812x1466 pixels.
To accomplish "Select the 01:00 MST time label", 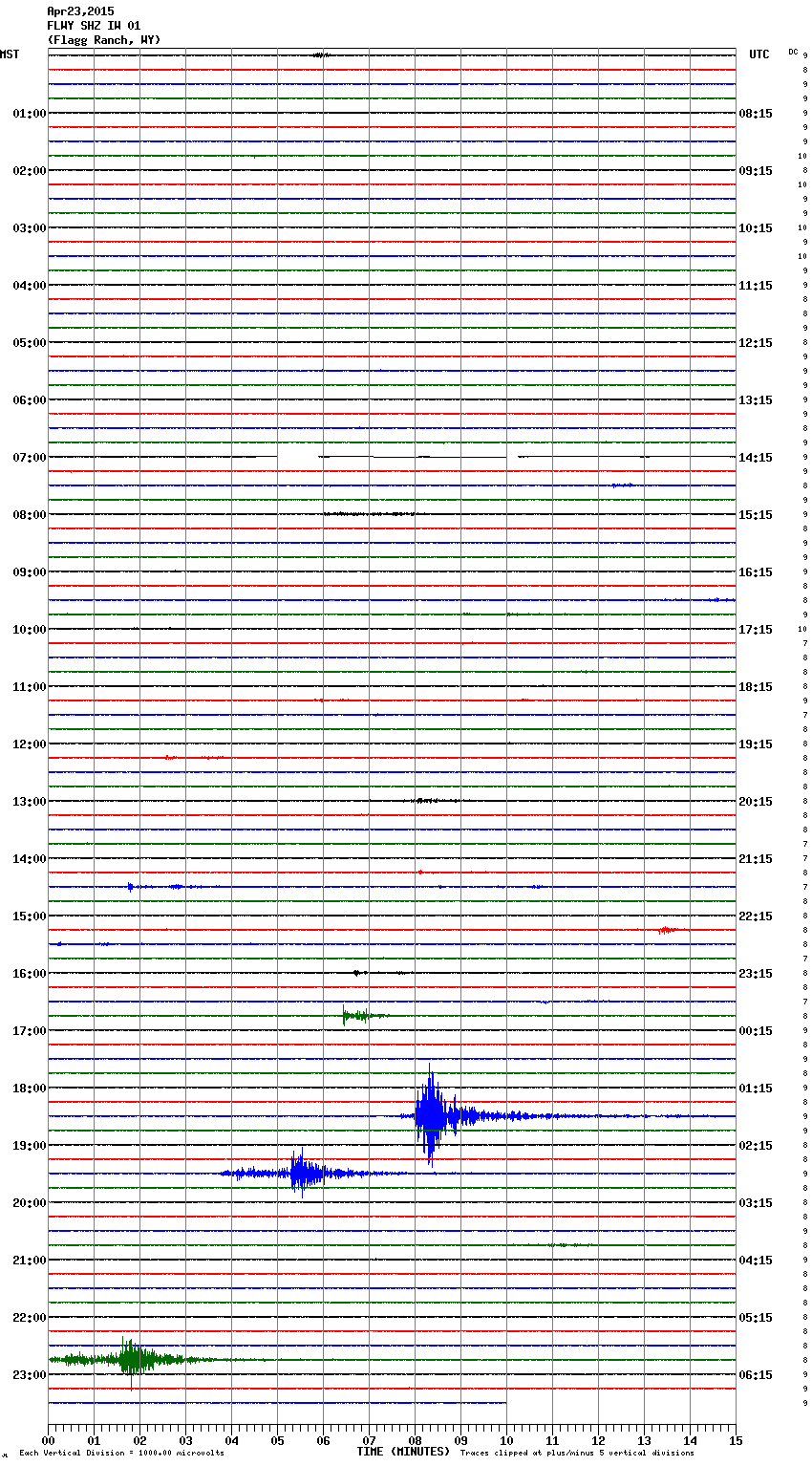I will pos(30,114).
